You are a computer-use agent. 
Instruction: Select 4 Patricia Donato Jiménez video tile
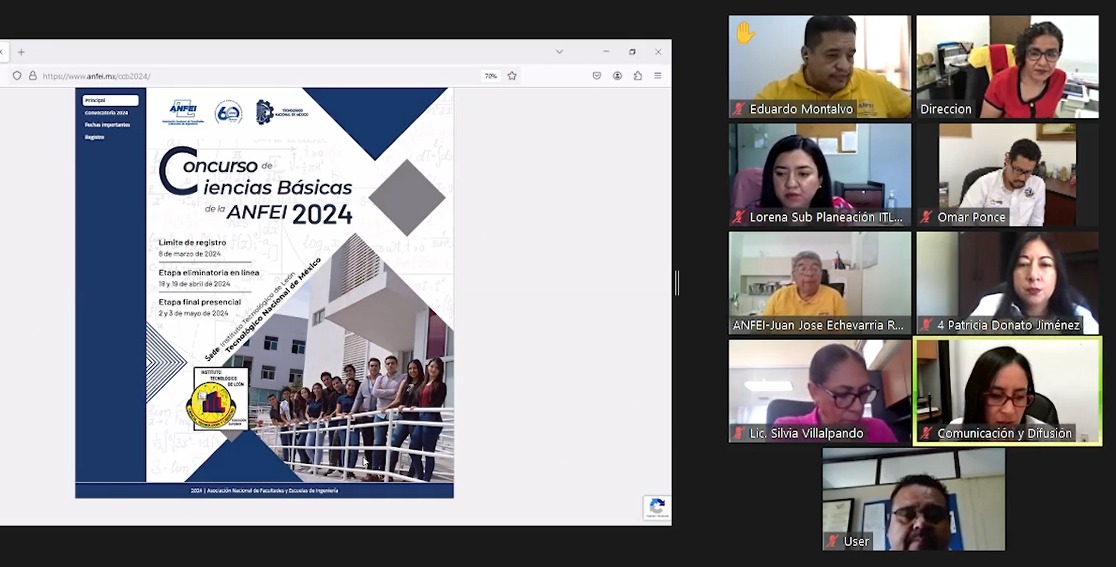coord(1007,283)
